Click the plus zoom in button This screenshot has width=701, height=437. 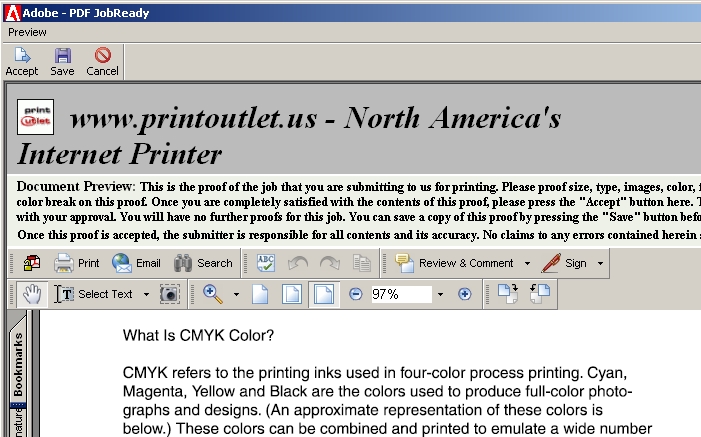(x=465, y=294)
